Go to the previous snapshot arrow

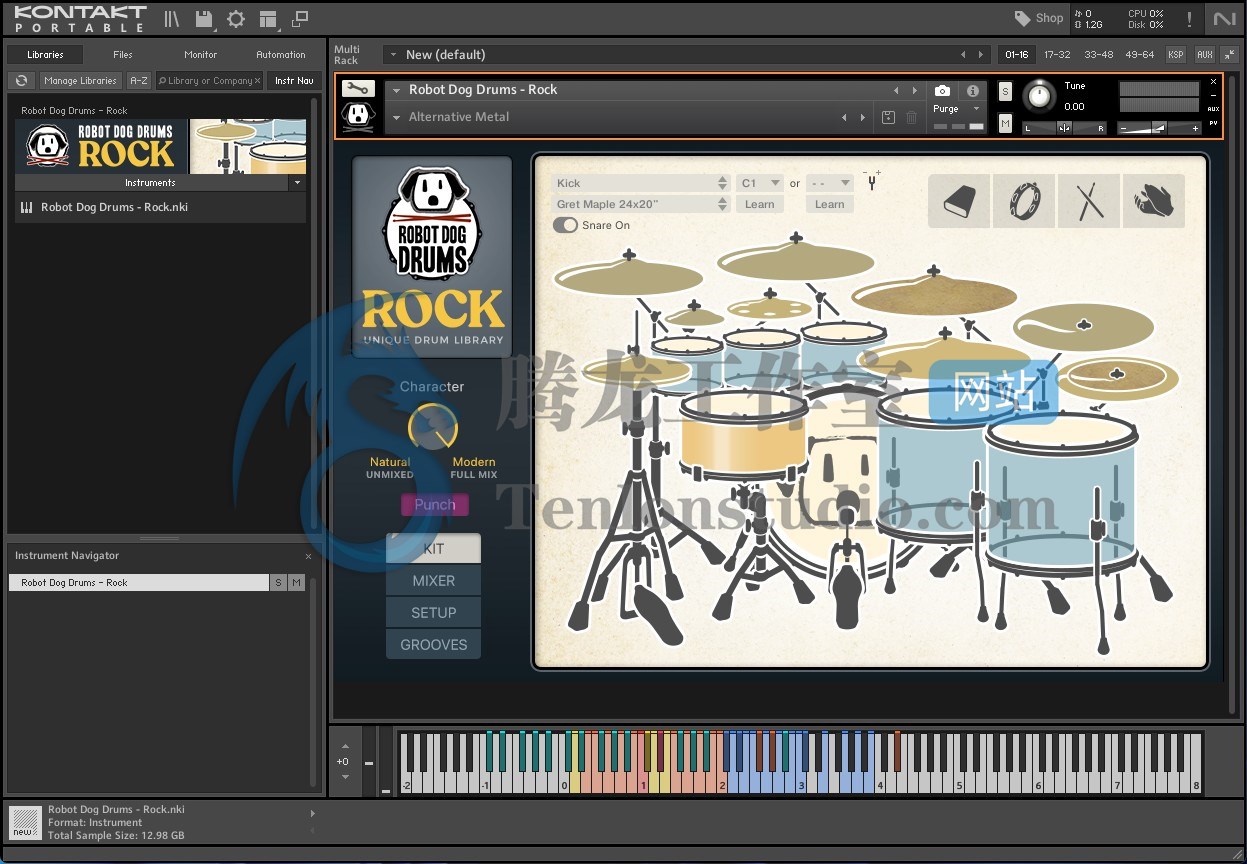click(845, 117)
